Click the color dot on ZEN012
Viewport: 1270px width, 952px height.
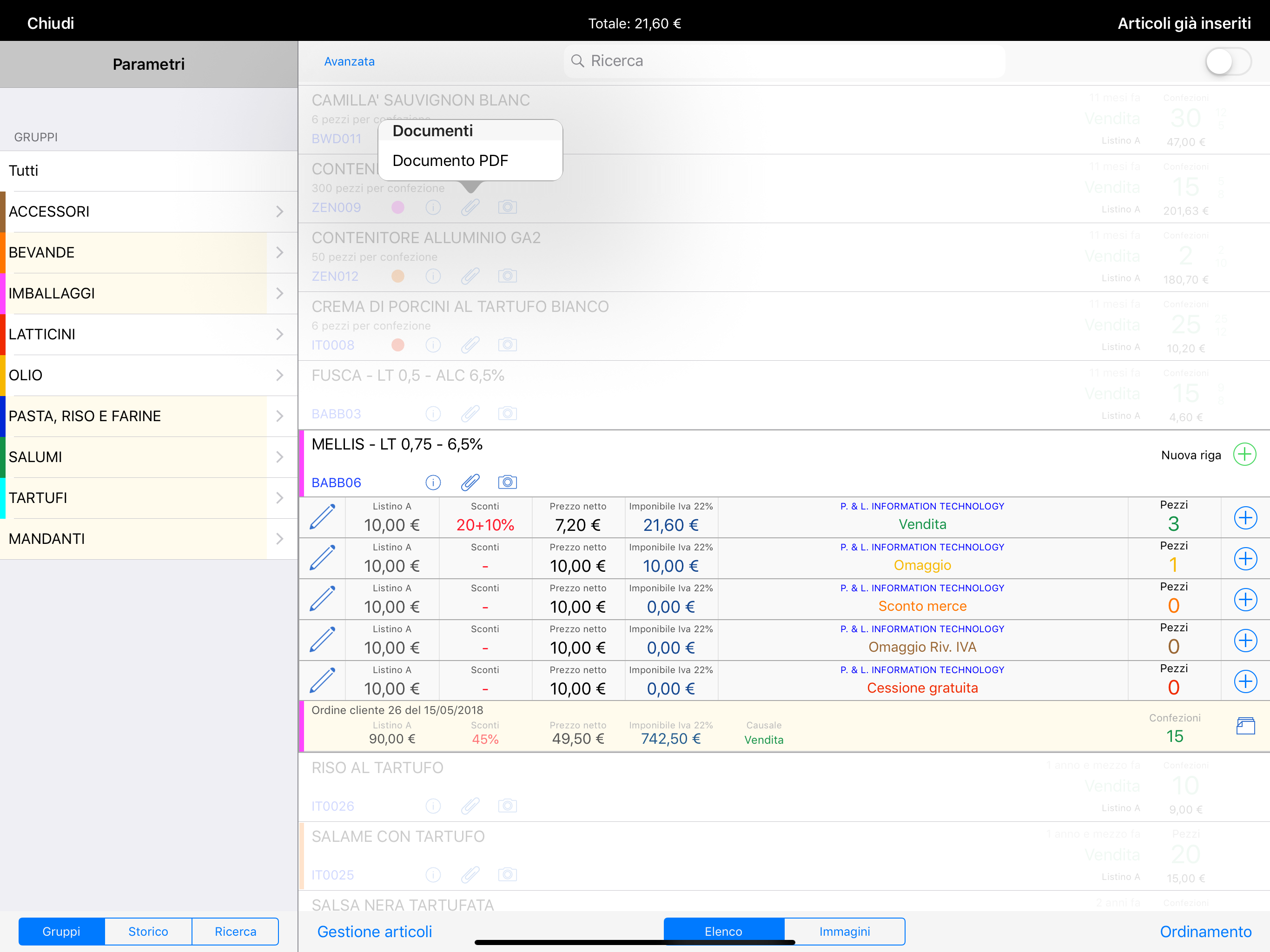coord(397,276)
